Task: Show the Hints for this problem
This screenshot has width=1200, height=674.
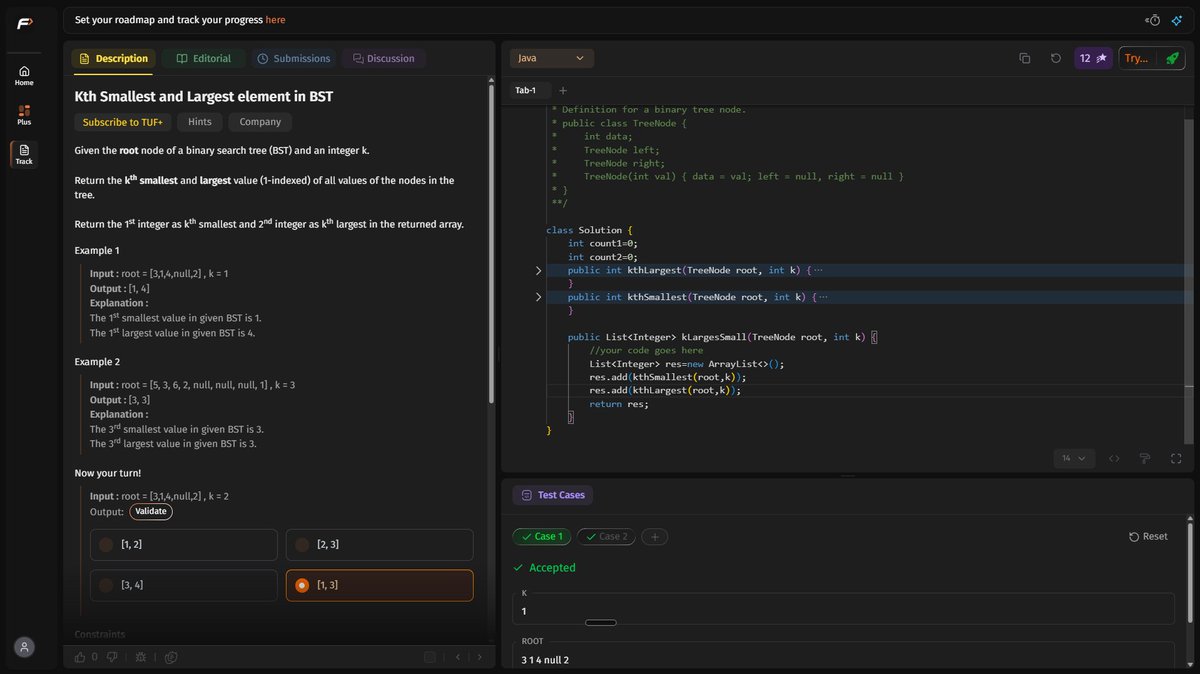Action: tap(200, 122)
